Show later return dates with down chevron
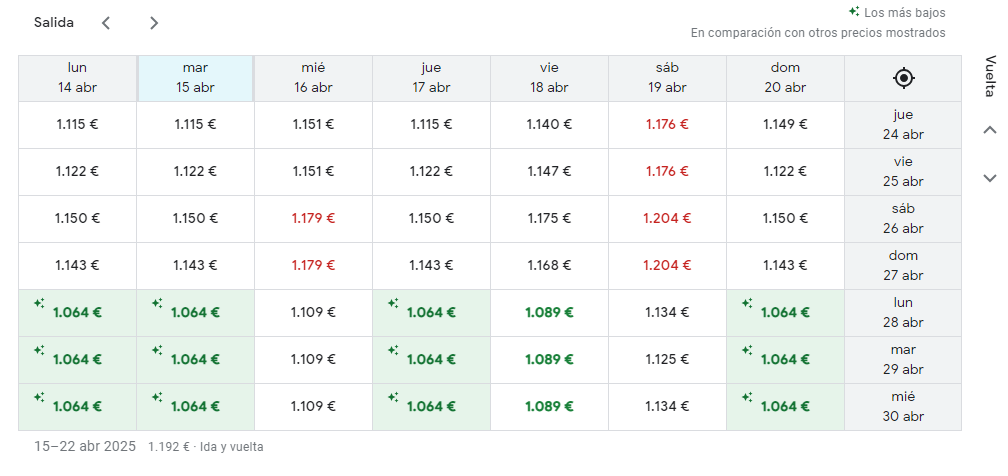1008x476 pixels. pos(990,178)
